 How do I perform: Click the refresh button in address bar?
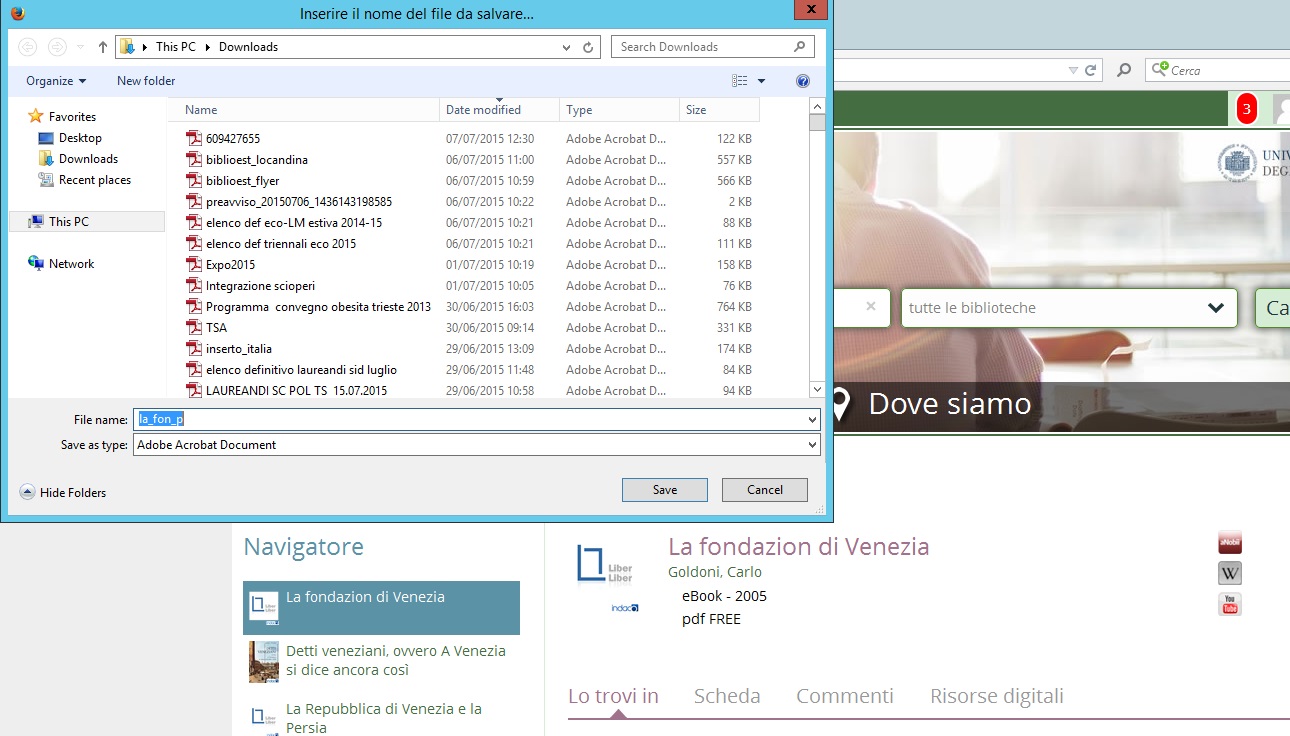[589, 47]
